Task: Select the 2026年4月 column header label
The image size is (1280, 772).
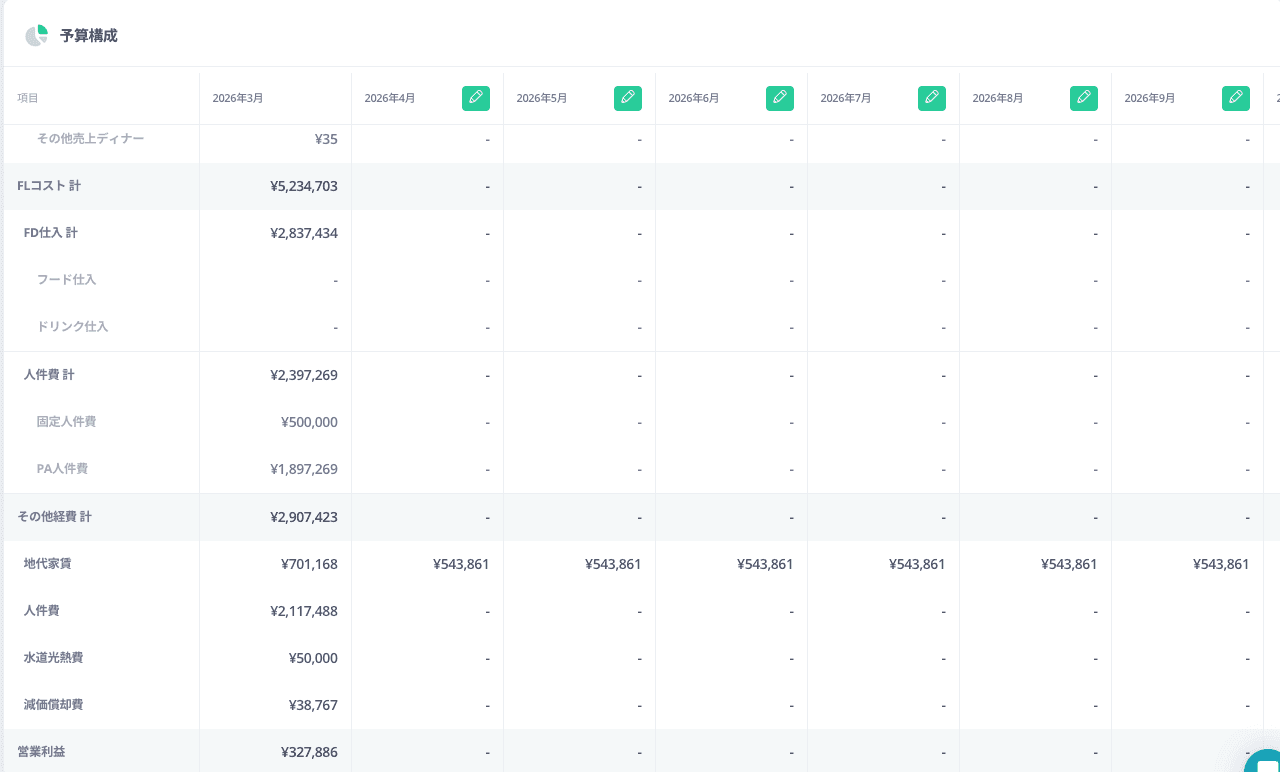Action: (390, 98)
